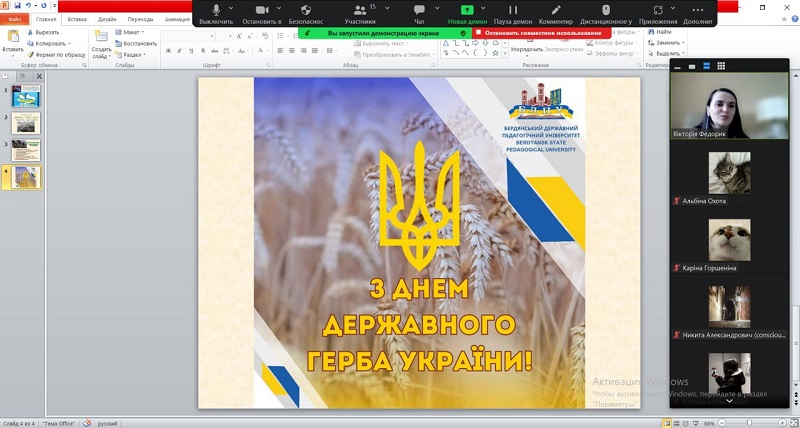Create a new slide with Создать слайд

tap(102, 45)
